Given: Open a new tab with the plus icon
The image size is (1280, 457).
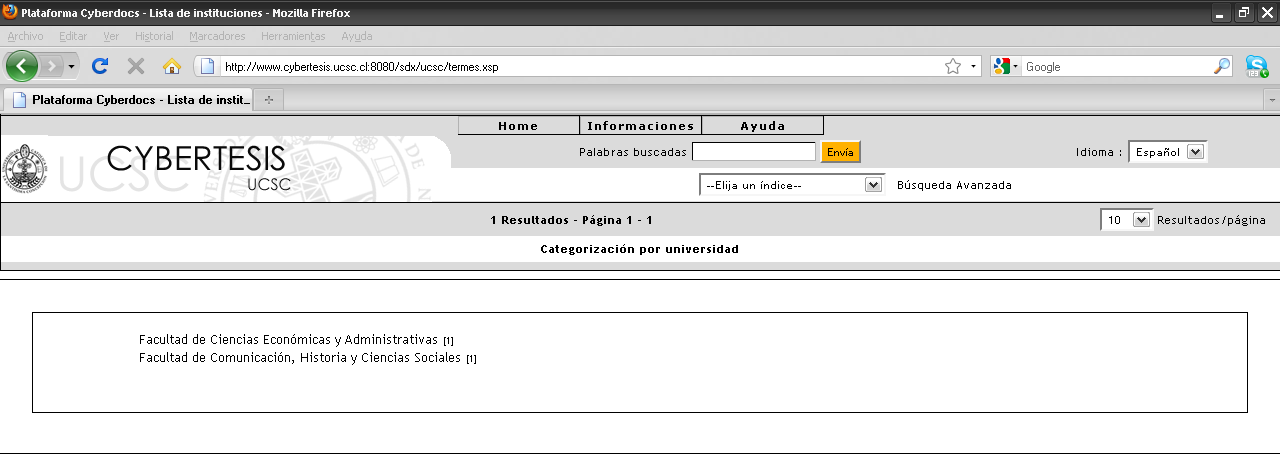Looking at the screenshot, I should [x=268, y=100].
